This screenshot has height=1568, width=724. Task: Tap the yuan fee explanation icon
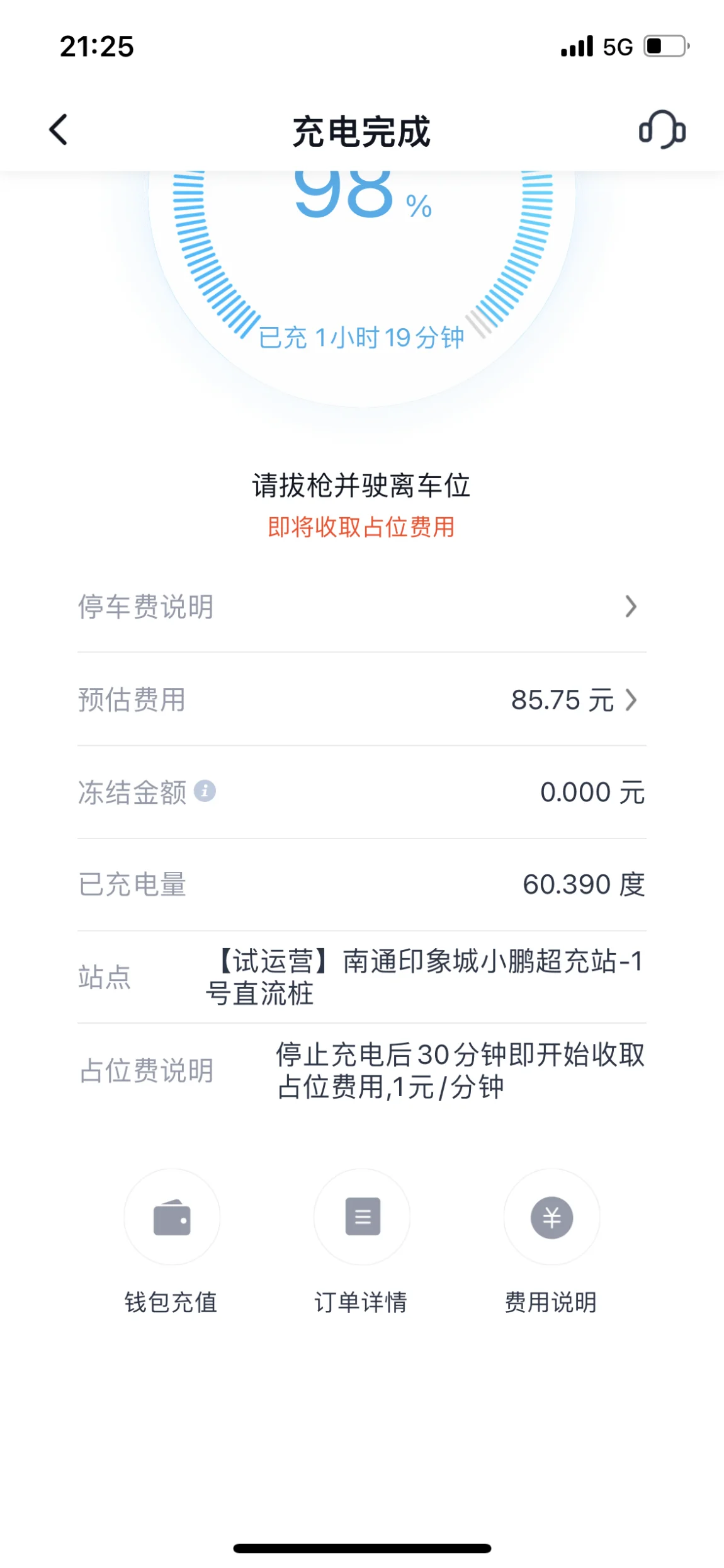click(x=551, y=1216)
